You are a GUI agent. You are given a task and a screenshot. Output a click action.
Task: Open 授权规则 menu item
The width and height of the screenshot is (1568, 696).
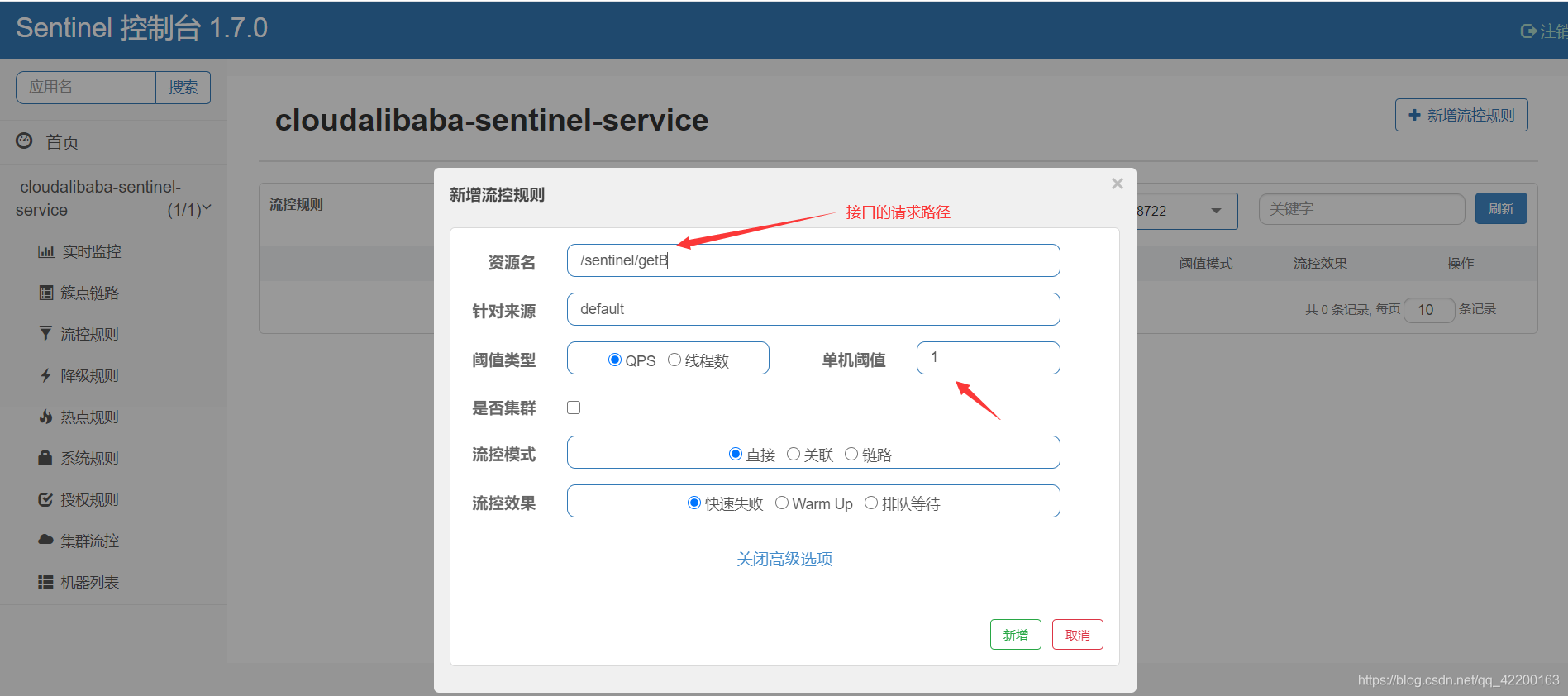coord(89,499)
